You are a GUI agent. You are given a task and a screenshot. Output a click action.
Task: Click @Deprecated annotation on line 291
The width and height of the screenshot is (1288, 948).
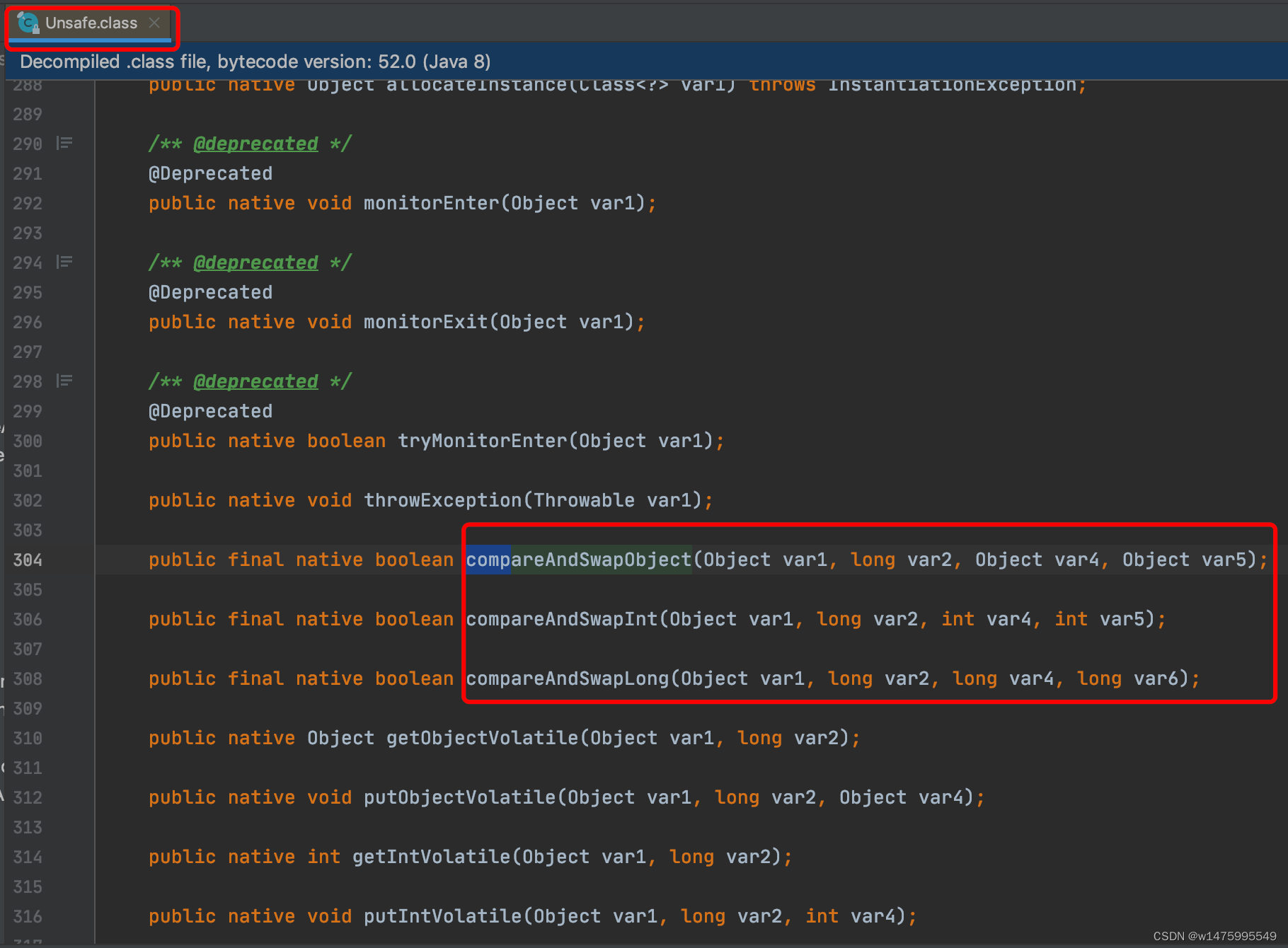click(x=210, y=173)
